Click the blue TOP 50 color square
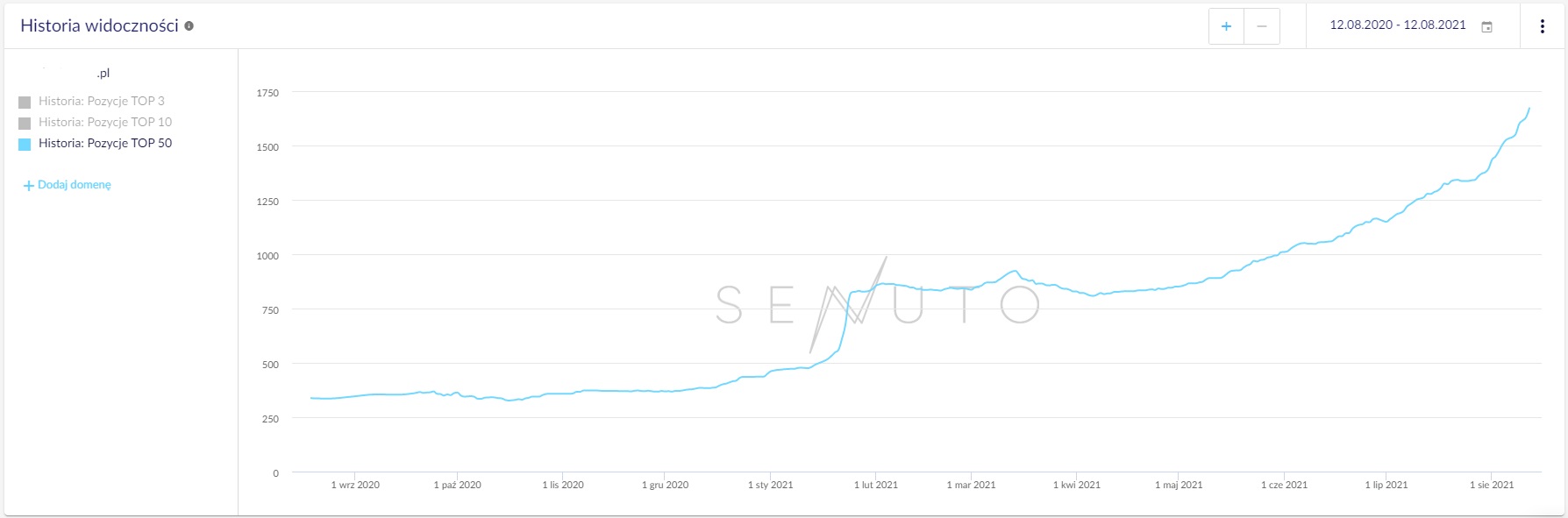This screenshot has height=518, width=1568. pos(25,145)
